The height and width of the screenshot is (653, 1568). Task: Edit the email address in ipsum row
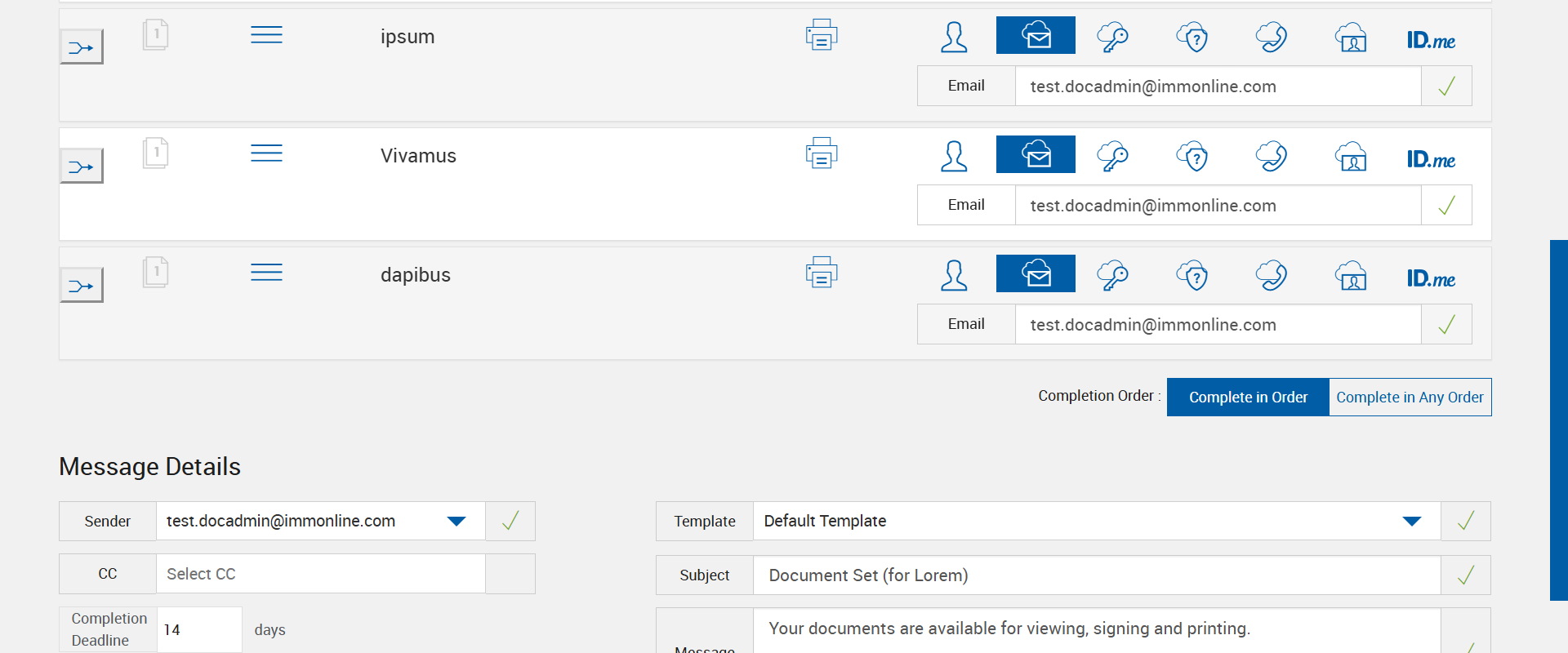(x=1217, y=87)
